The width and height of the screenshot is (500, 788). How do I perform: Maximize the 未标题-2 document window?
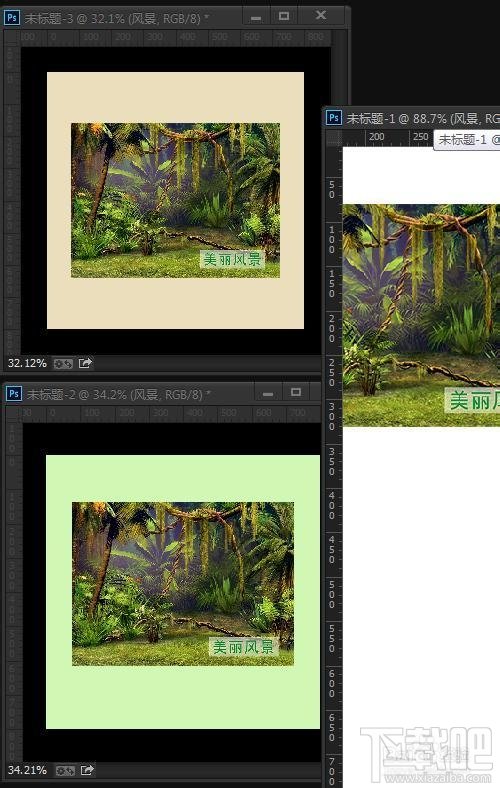(x=296, y=392)
